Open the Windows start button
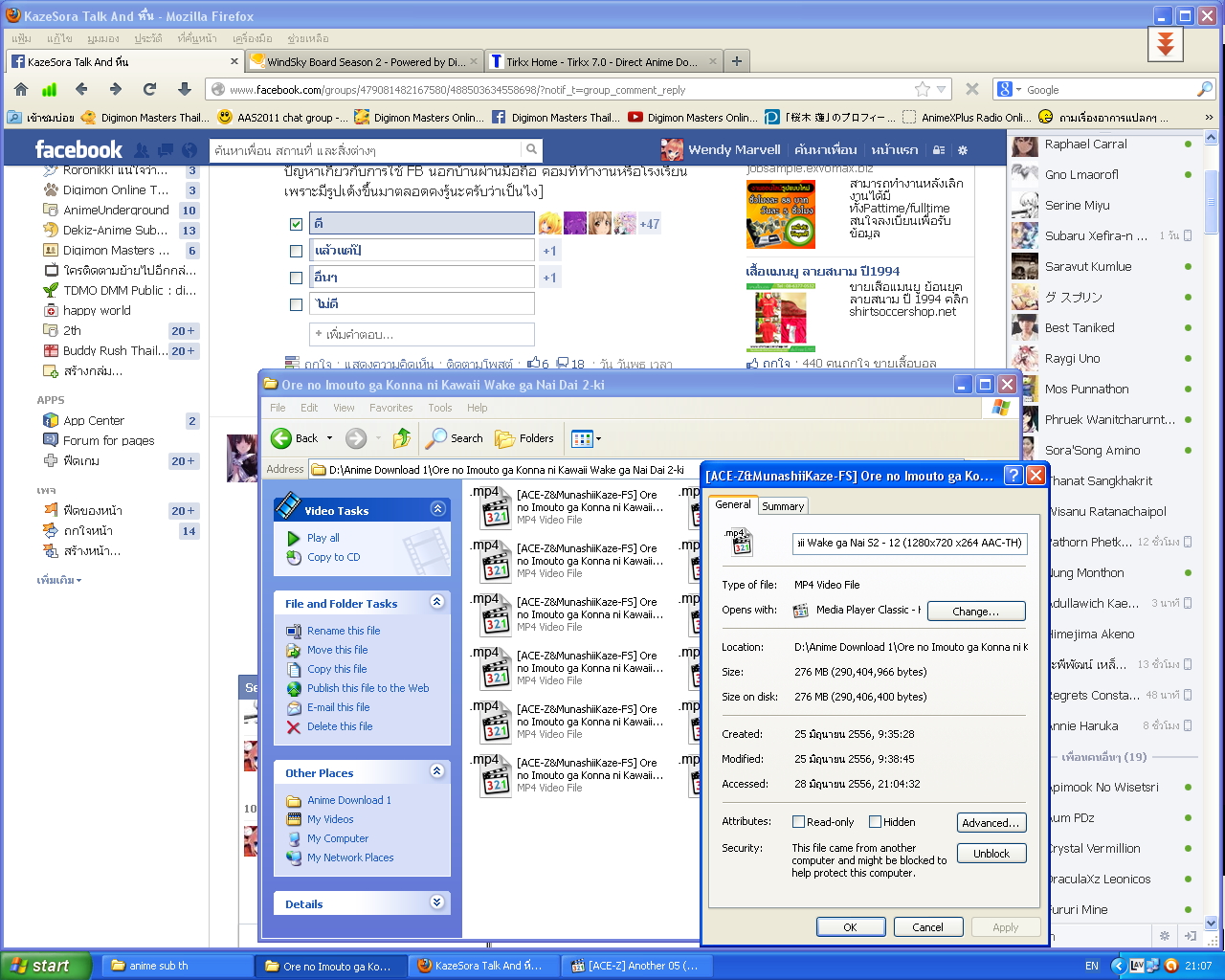The width and height of the screenshot is (1225, 980). [46, 966]
